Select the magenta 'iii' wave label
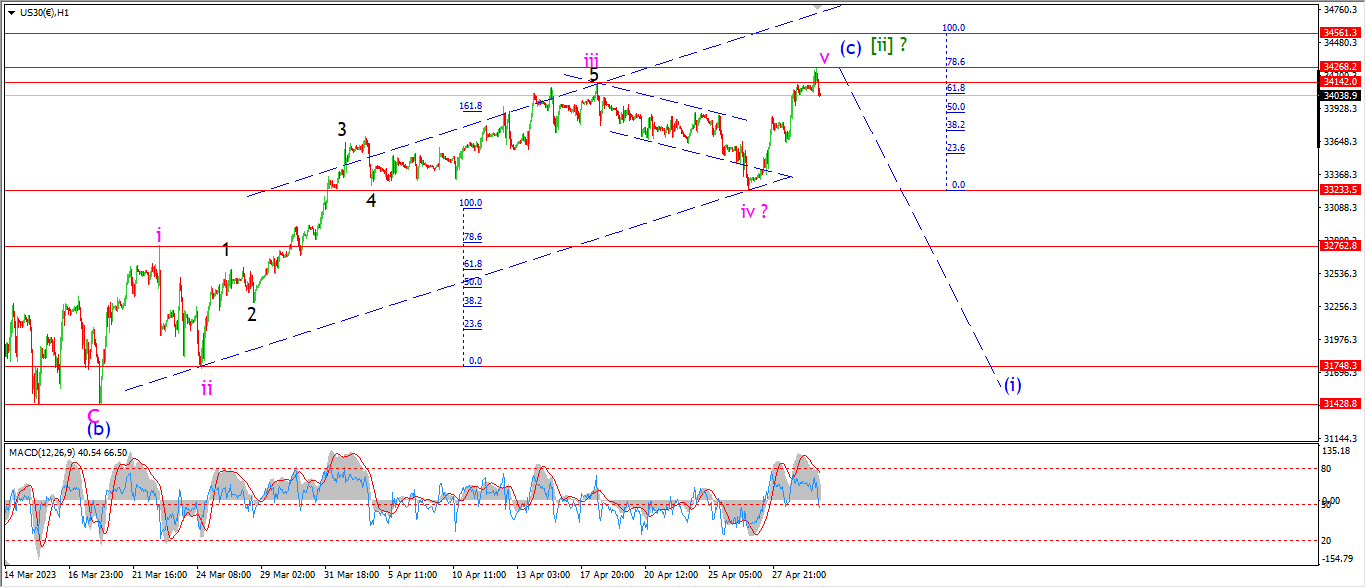Screen dimensions: 1366x588 592,58
